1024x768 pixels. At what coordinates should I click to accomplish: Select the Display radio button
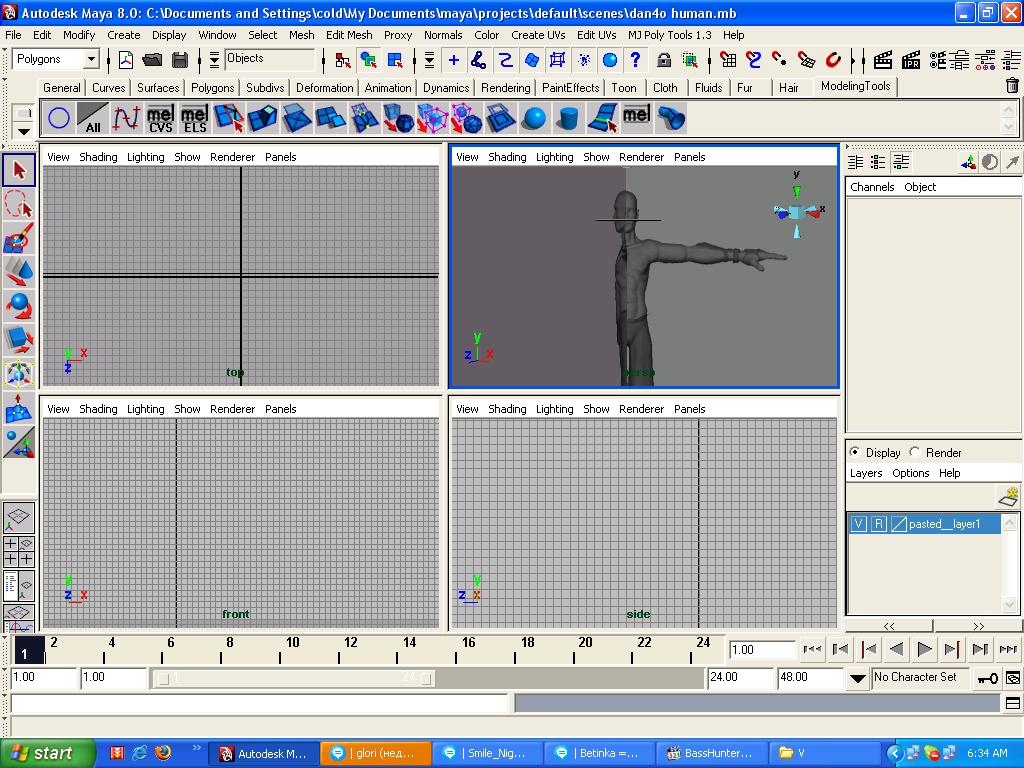pyautogui.click(x=855, y=452)
